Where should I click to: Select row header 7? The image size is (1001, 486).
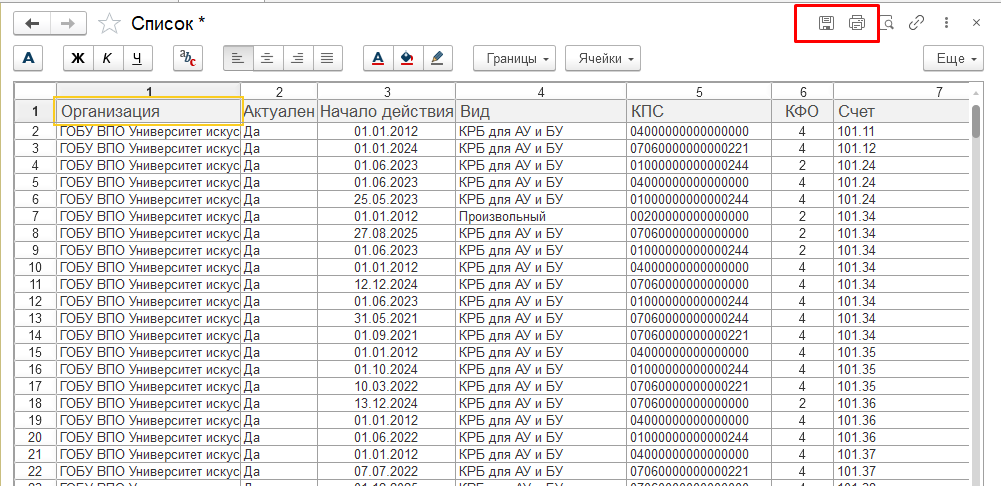(35, 216)
